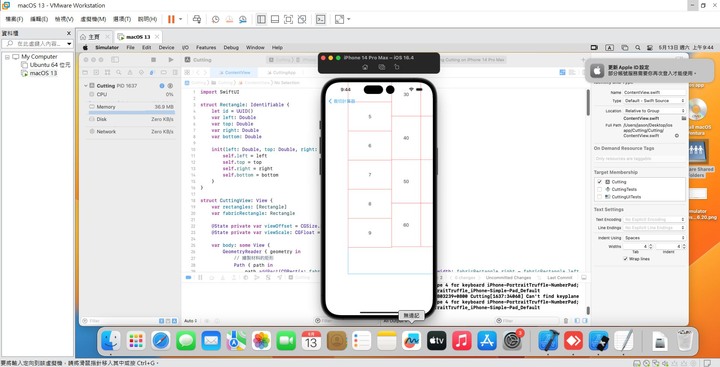720x367 pixels.
Task: Click the Xcode code editor scrollbar
Action: [x=587, y=102]
